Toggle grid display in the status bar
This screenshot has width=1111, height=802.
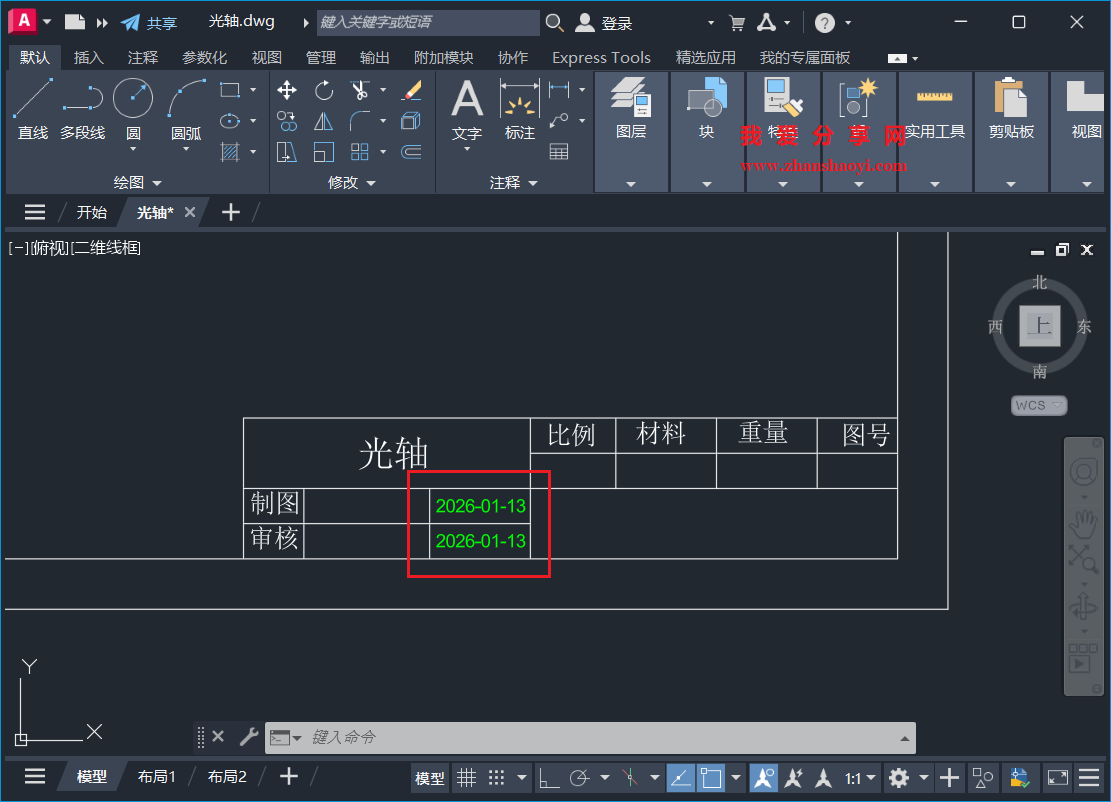point(467,777)
